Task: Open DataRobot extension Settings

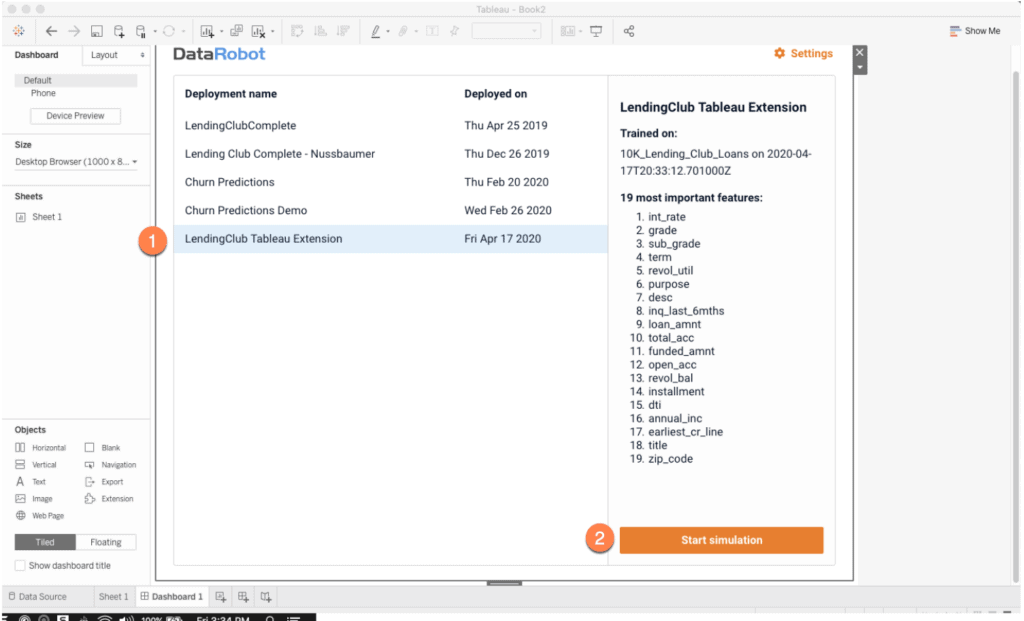Action: (803, 54)
